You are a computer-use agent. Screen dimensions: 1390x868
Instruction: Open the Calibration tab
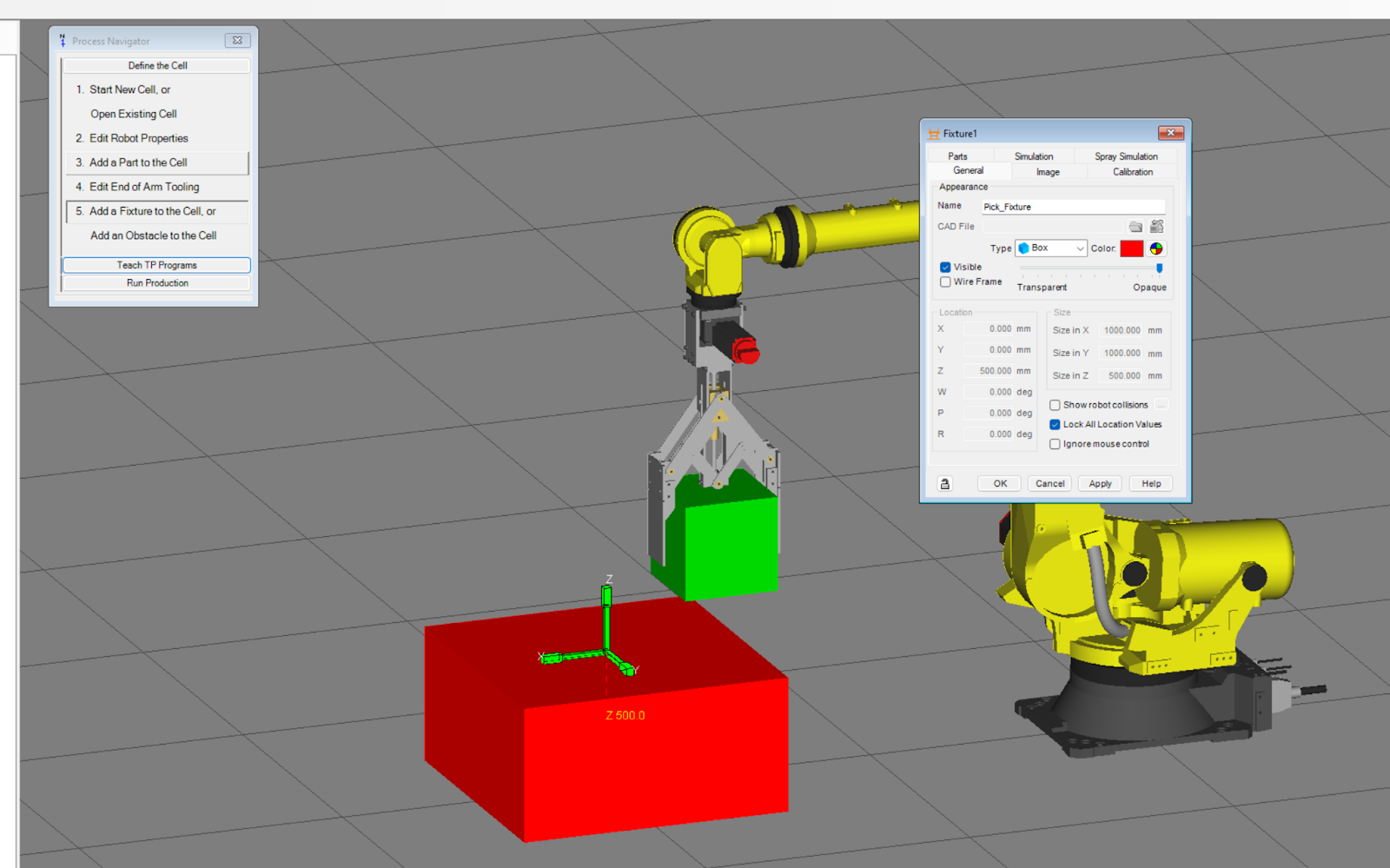point(1133,172)
